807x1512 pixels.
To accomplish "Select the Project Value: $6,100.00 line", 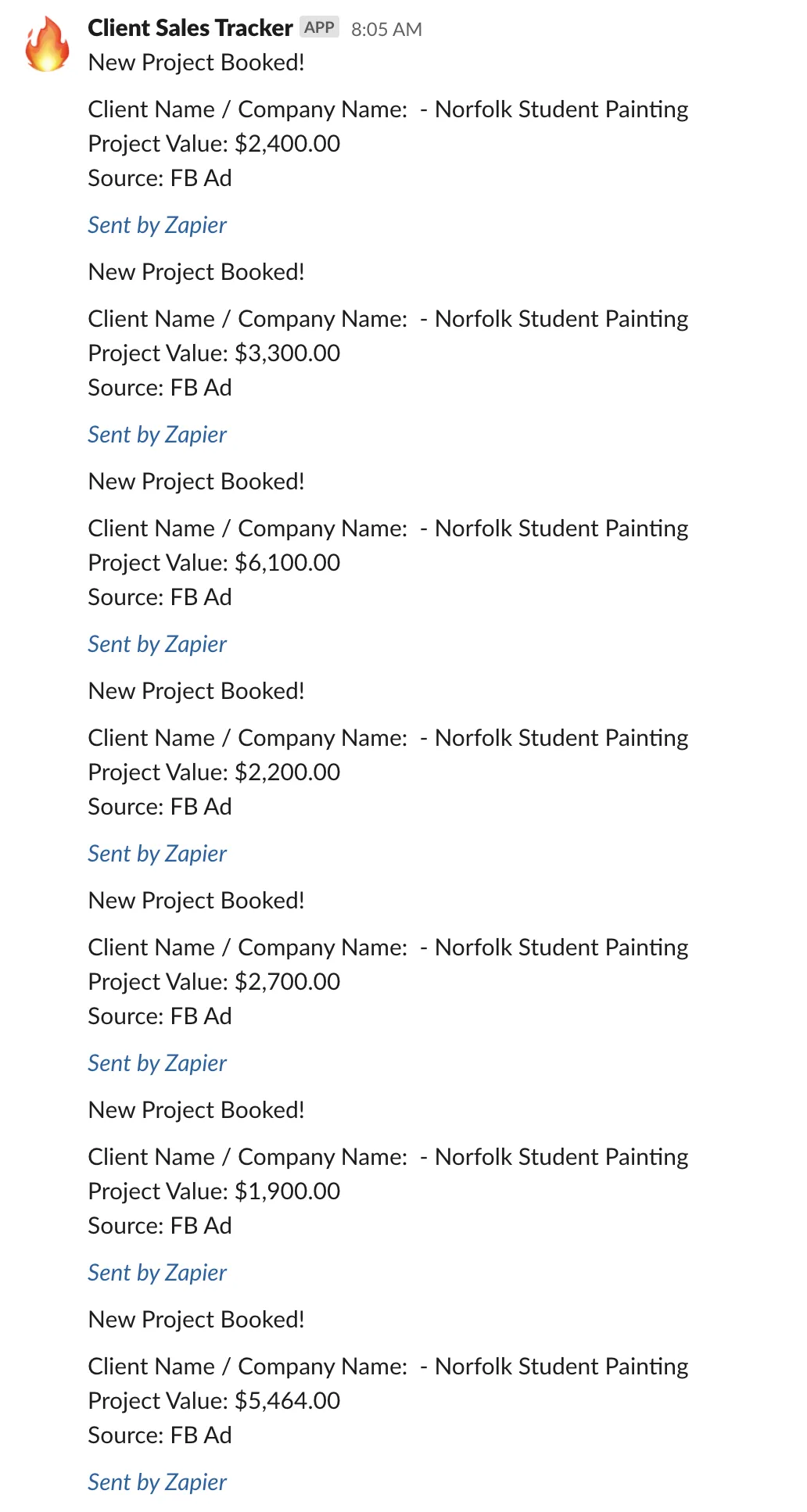I will (214, 563).
